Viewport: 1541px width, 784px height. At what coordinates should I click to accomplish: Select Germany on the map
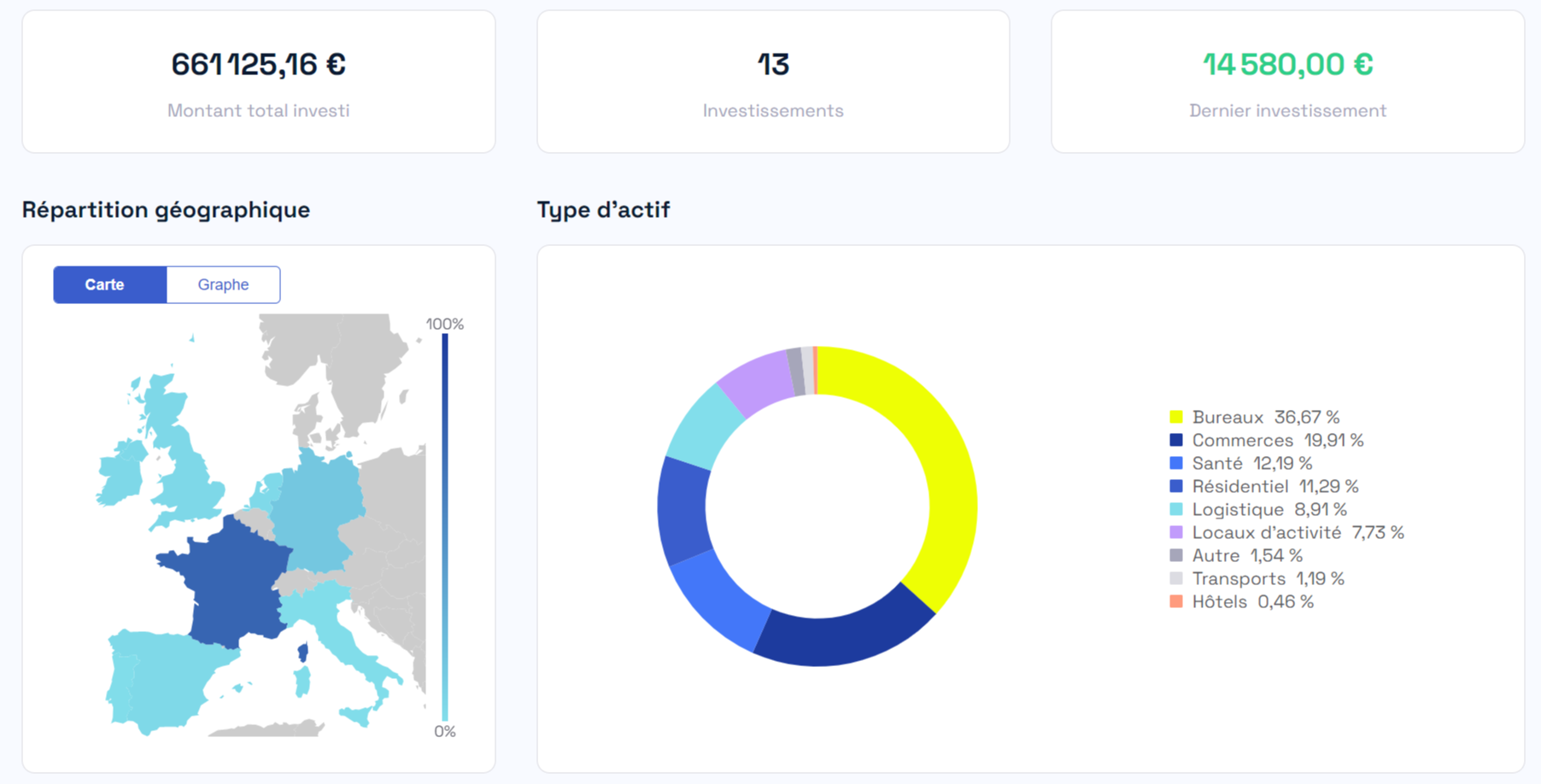coord(320,512)
